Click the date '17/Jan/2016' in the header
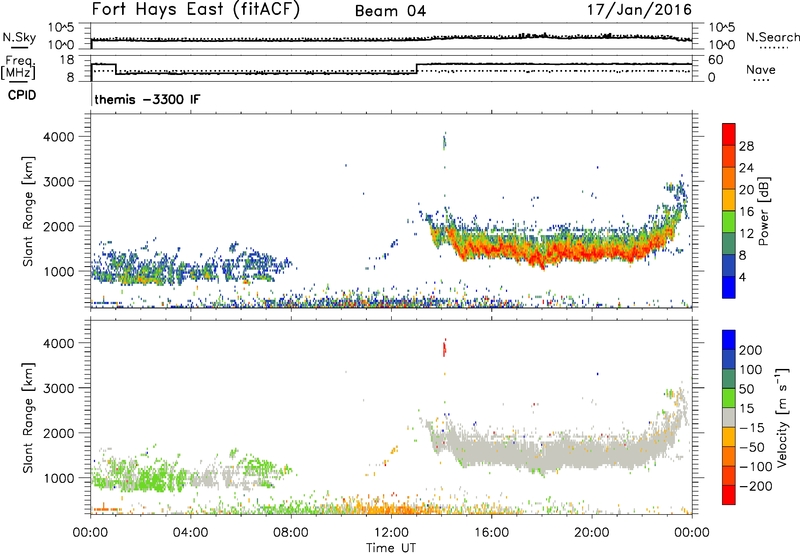The width and height of the screenshot is (800, 554). click(639, 10)
